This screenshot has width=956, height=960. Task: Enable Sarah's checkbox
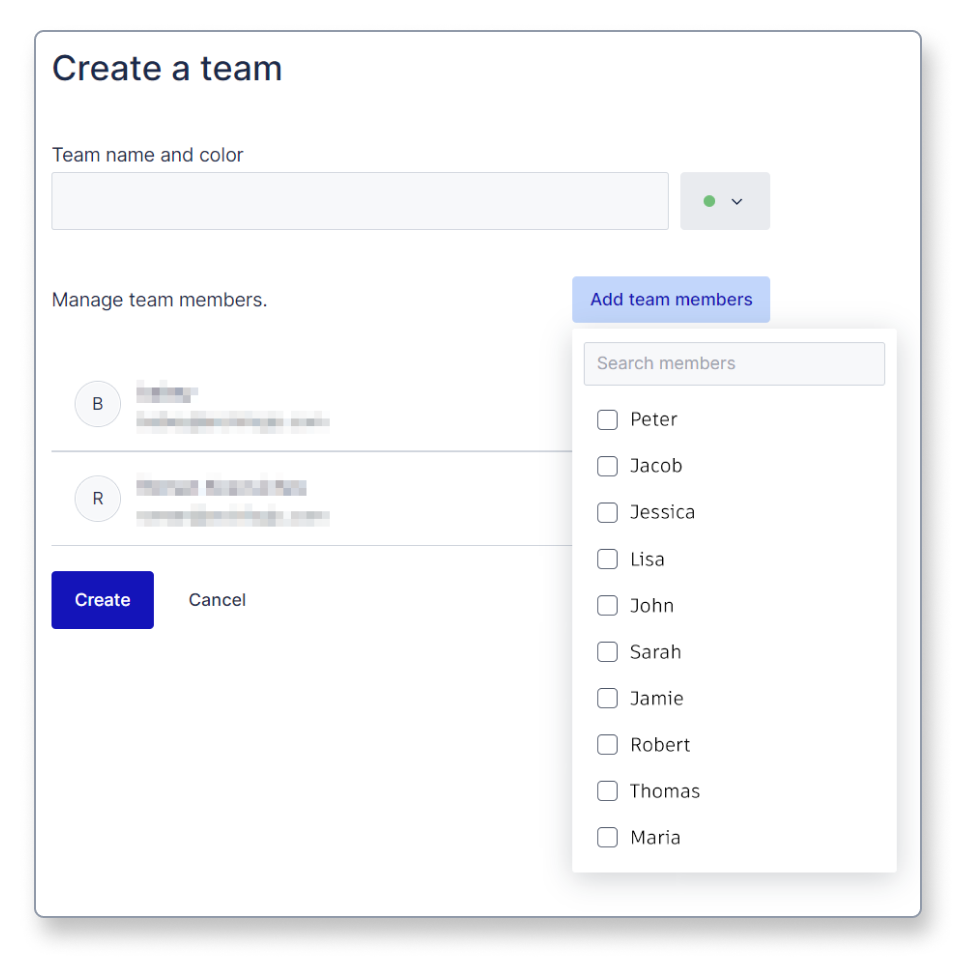click(x=607, y=652)
